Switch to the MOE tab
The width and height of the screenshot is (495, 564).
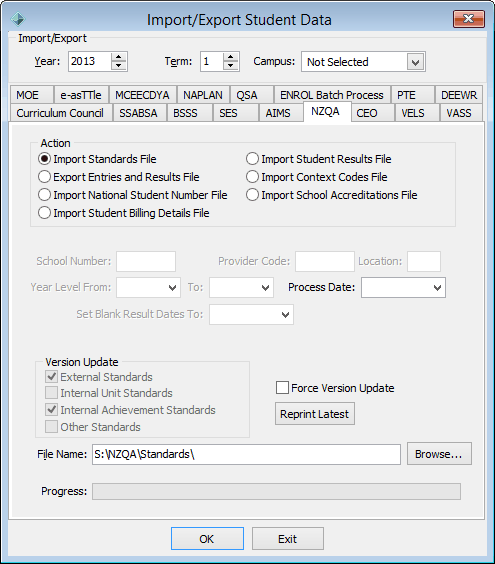pos(31,95)
